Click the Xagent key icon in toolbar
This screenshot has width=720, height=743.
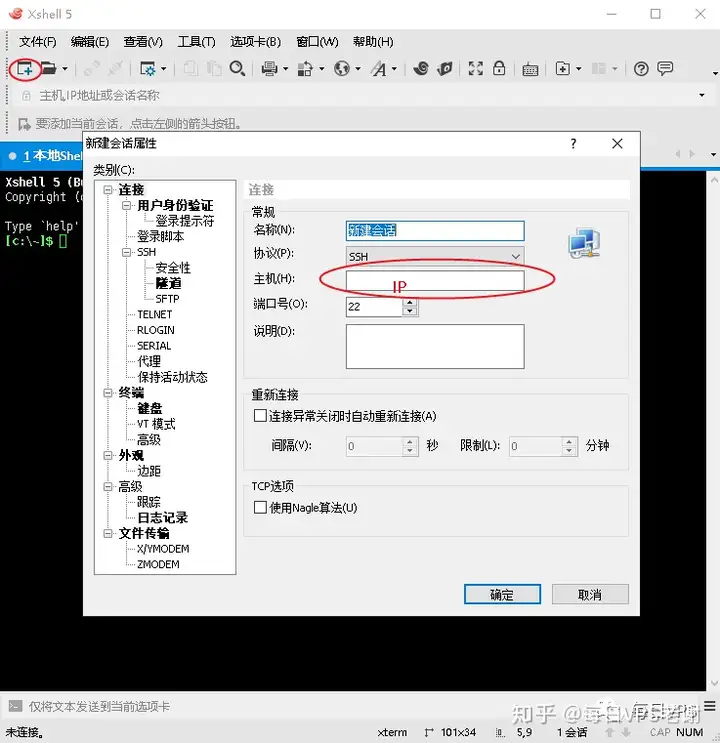(445, 69)
